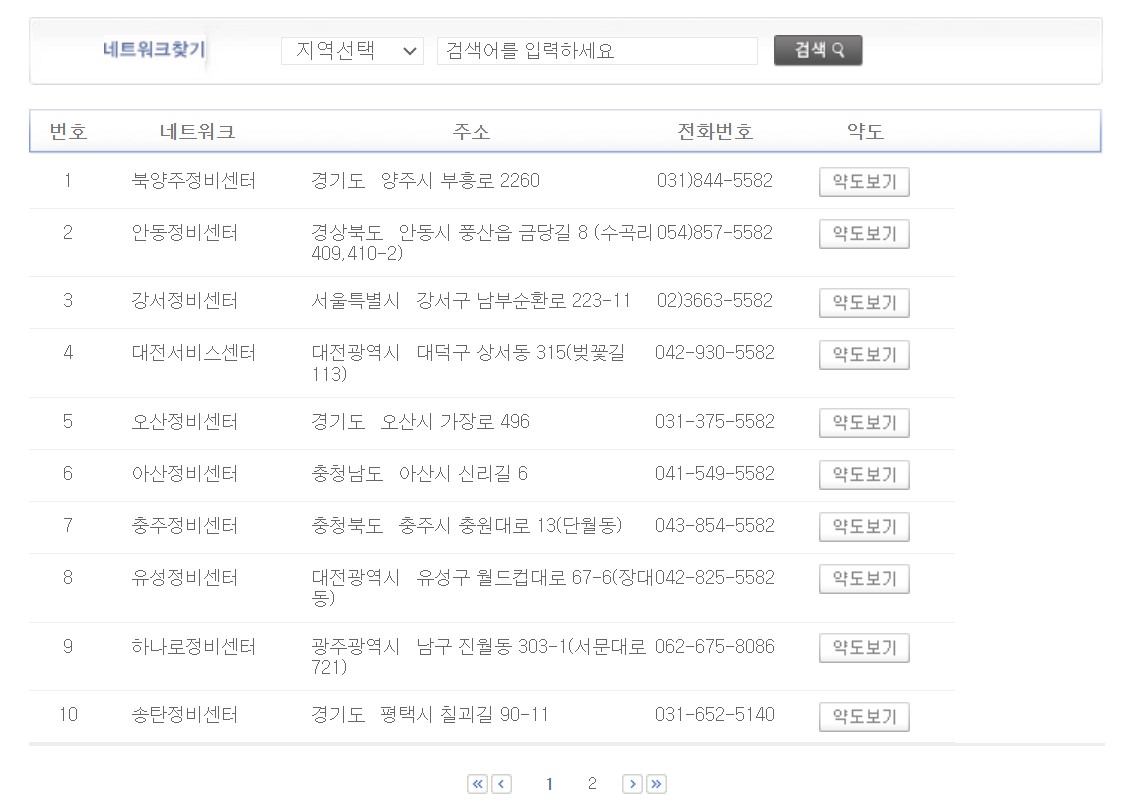Click the 전화번호 column header
The width and height of the screenshot is (1123, 811).
(x=715, y=132)
